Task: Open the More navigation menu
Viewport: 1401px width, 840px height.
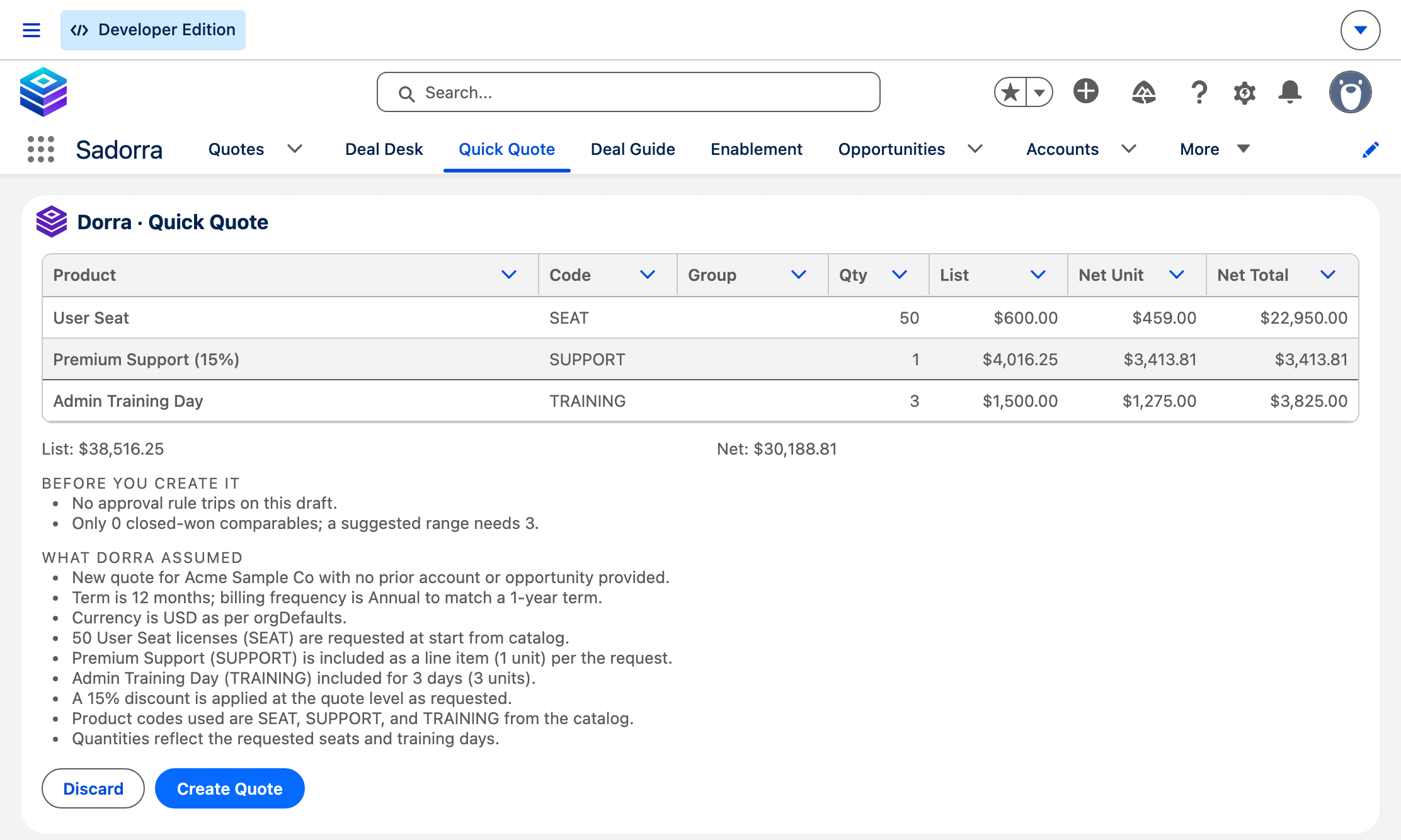Action: pos(1215,149)
